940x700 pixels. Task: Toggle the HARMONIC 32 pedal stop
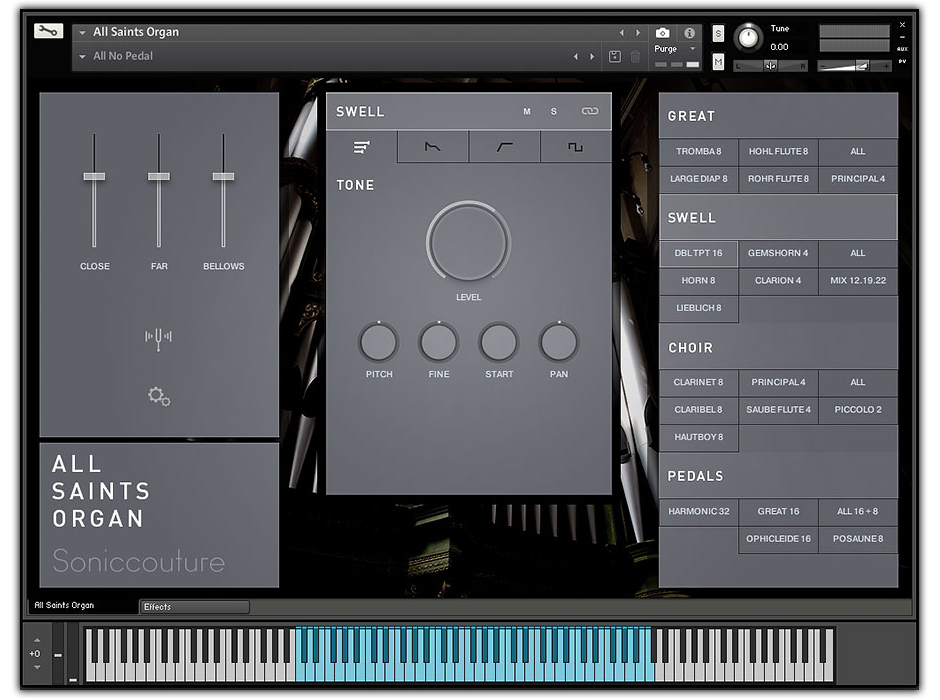click(698, 511)
